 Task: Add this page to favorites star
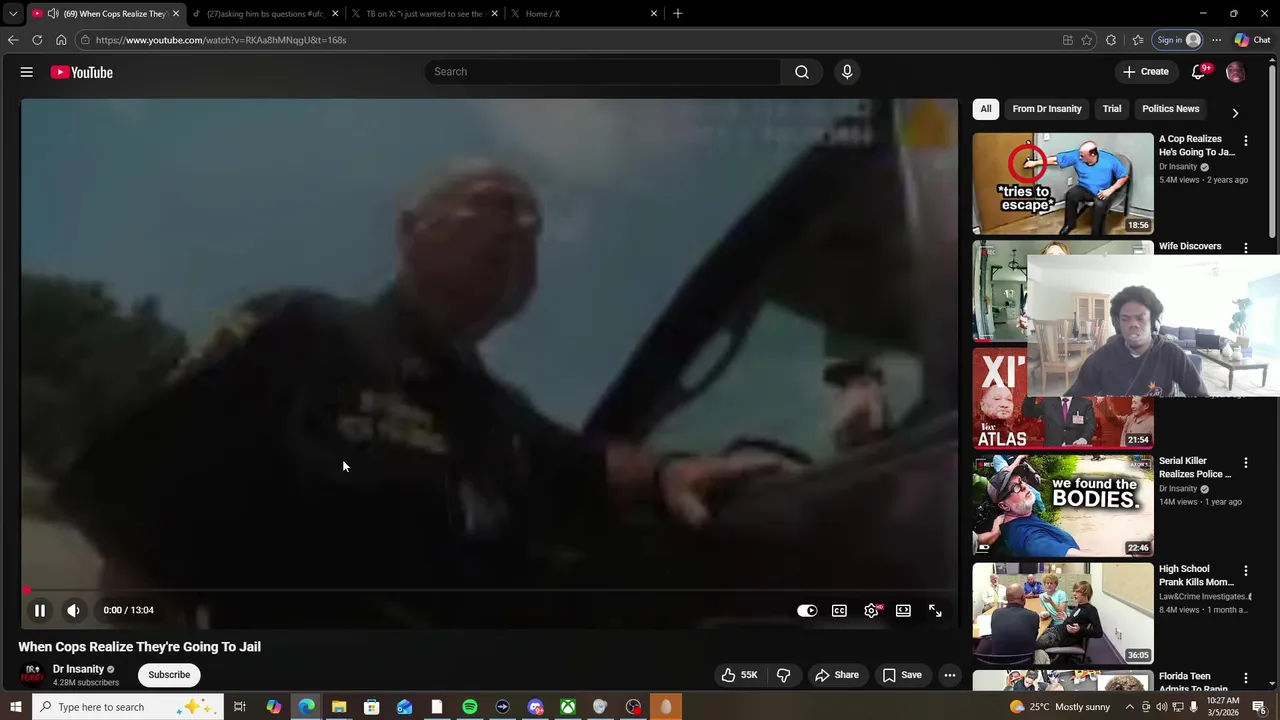click(x=1087, y=40)
